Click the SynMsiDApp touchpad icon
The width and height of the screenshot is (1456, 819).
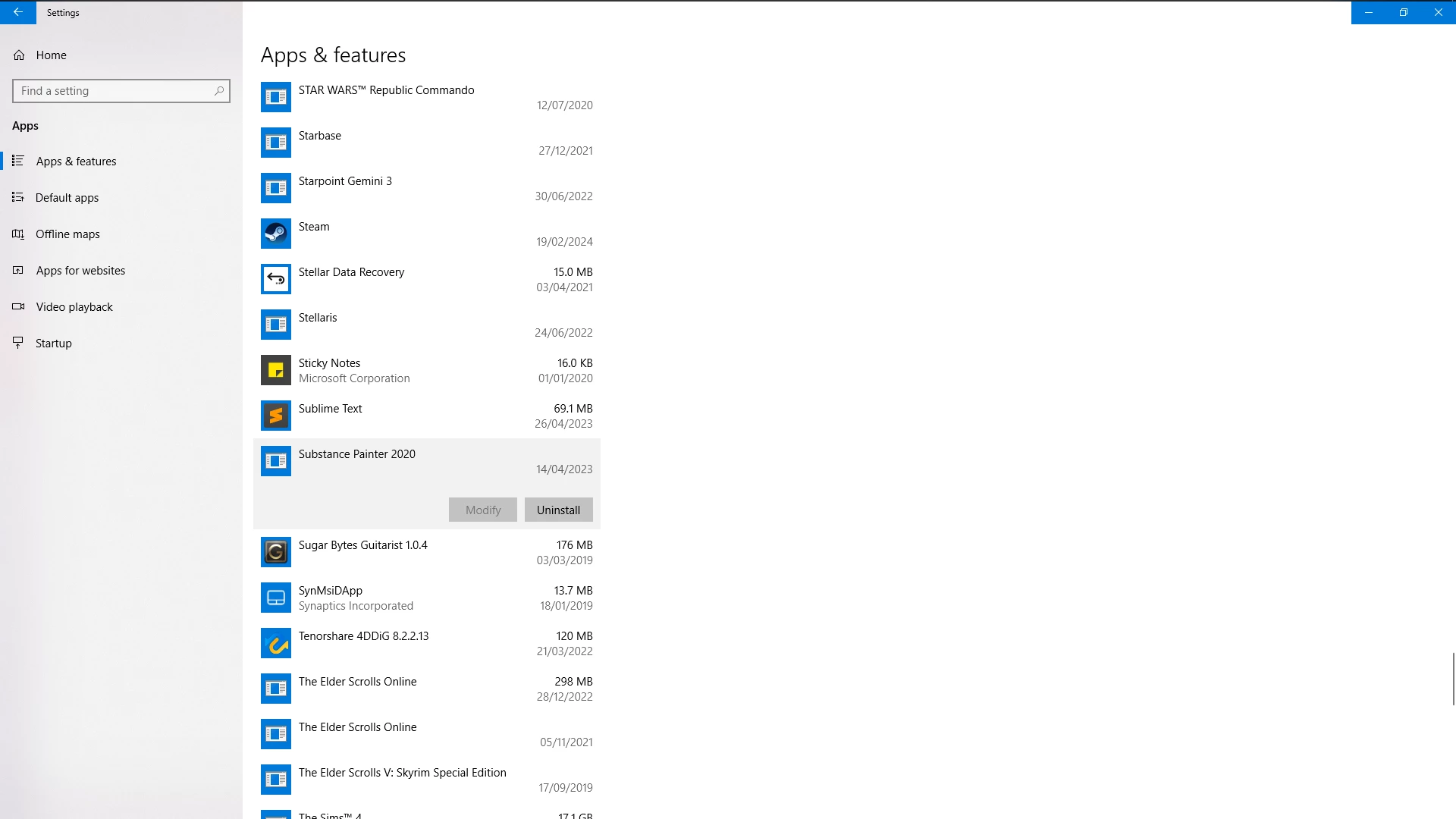(x=275, y=598)
